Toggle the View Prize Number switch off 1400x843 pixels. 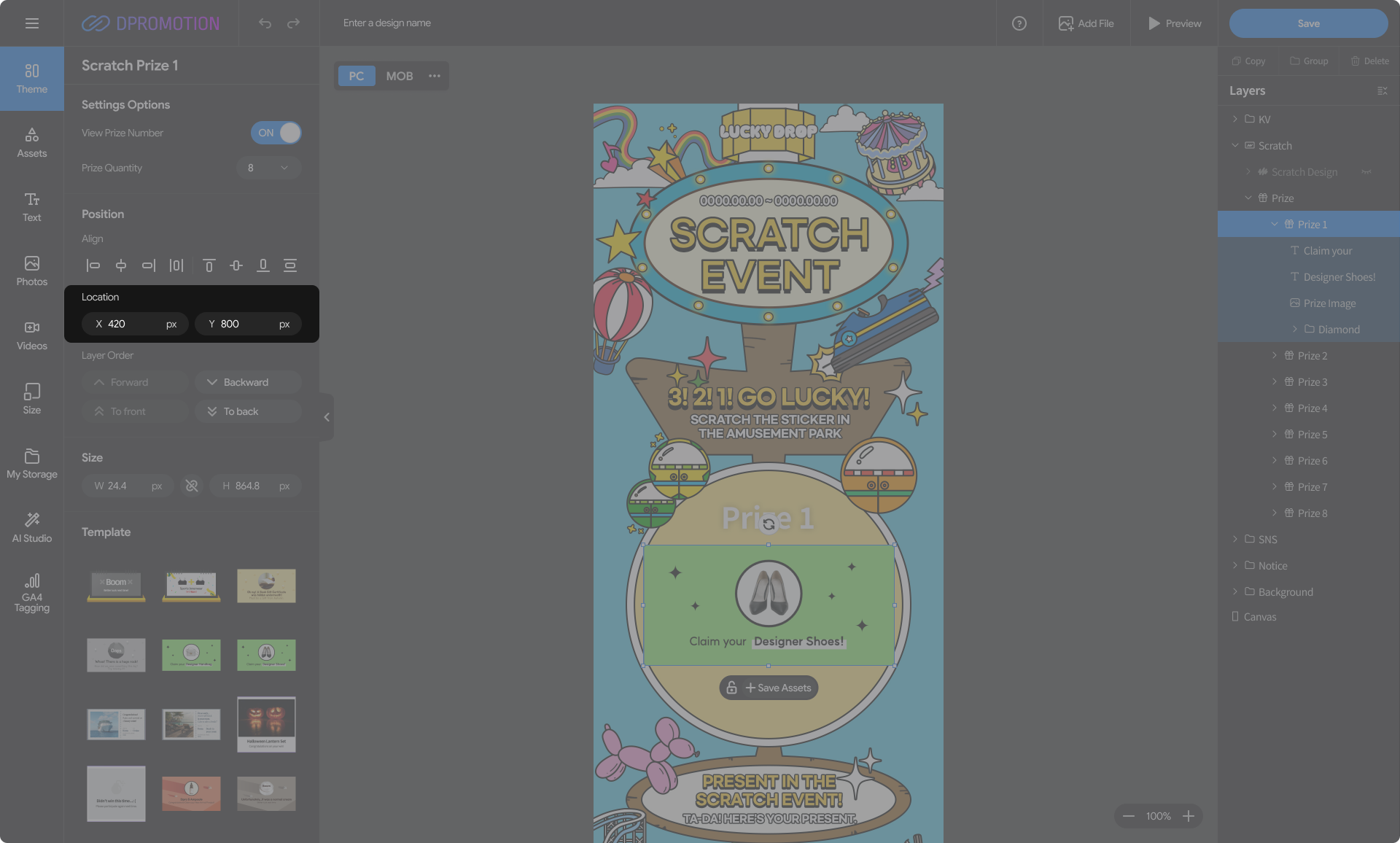276,133
